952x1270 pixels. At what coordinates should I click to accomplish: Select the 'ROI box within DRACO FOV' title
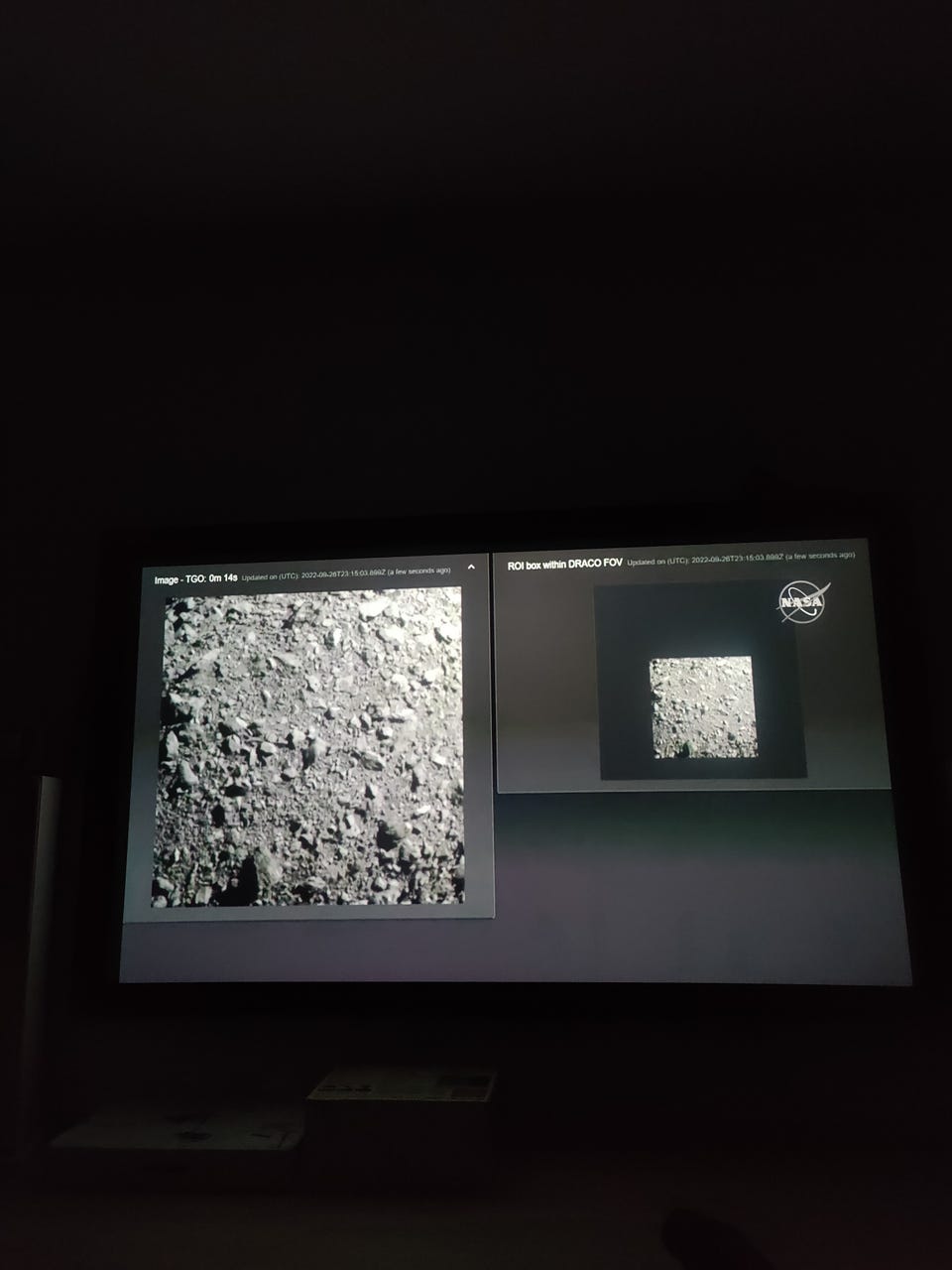tap(565, 564)
